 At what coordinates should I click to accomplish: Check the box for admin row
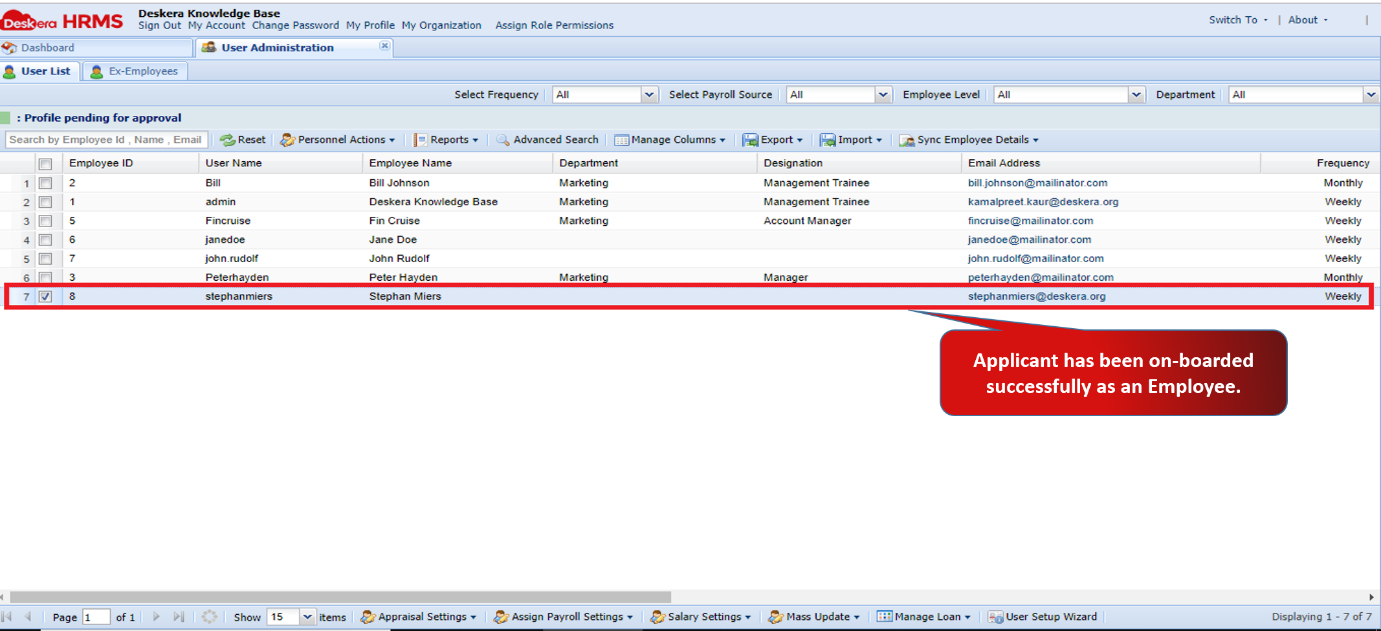(45, 202)
